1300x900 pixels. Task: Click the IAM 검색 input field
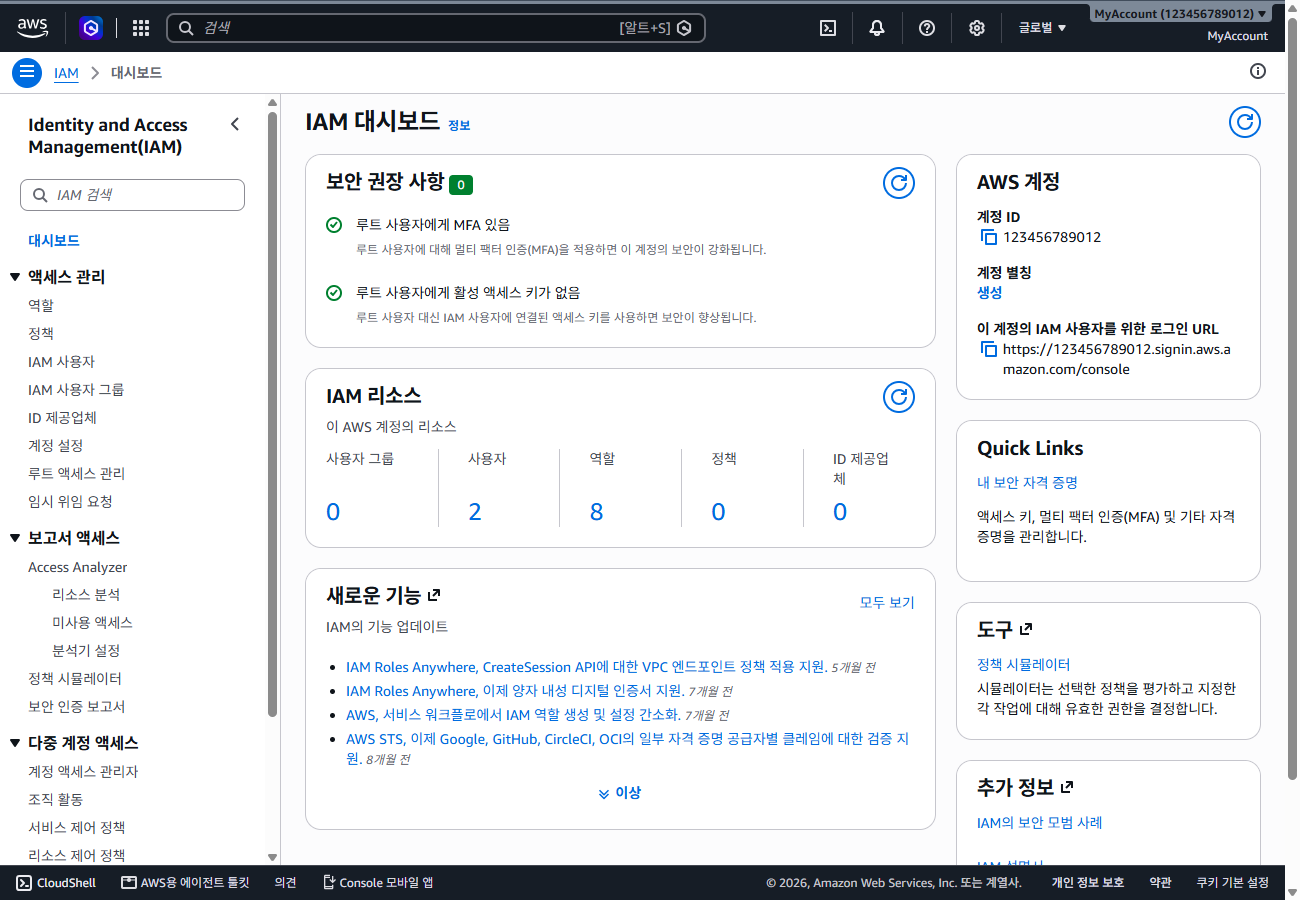coord(132,195)
